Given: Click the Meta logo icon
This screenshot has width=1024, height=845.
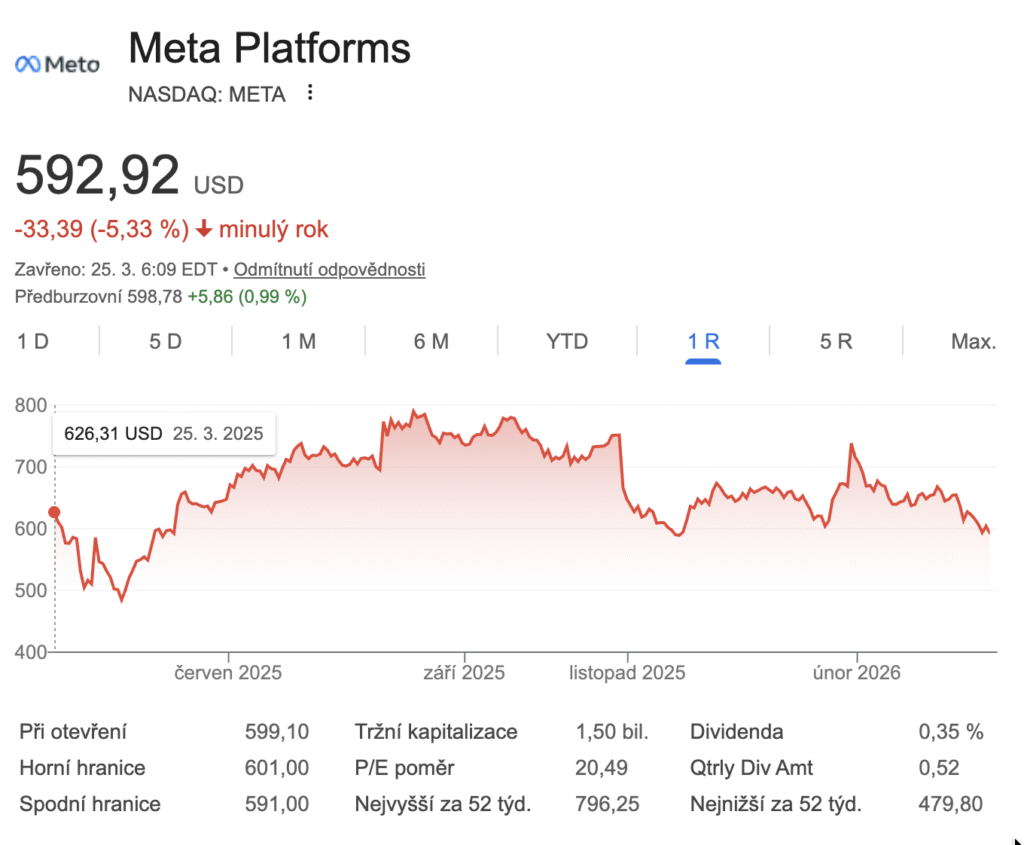Looking at the screenshot, I should (x=57, y=64).
